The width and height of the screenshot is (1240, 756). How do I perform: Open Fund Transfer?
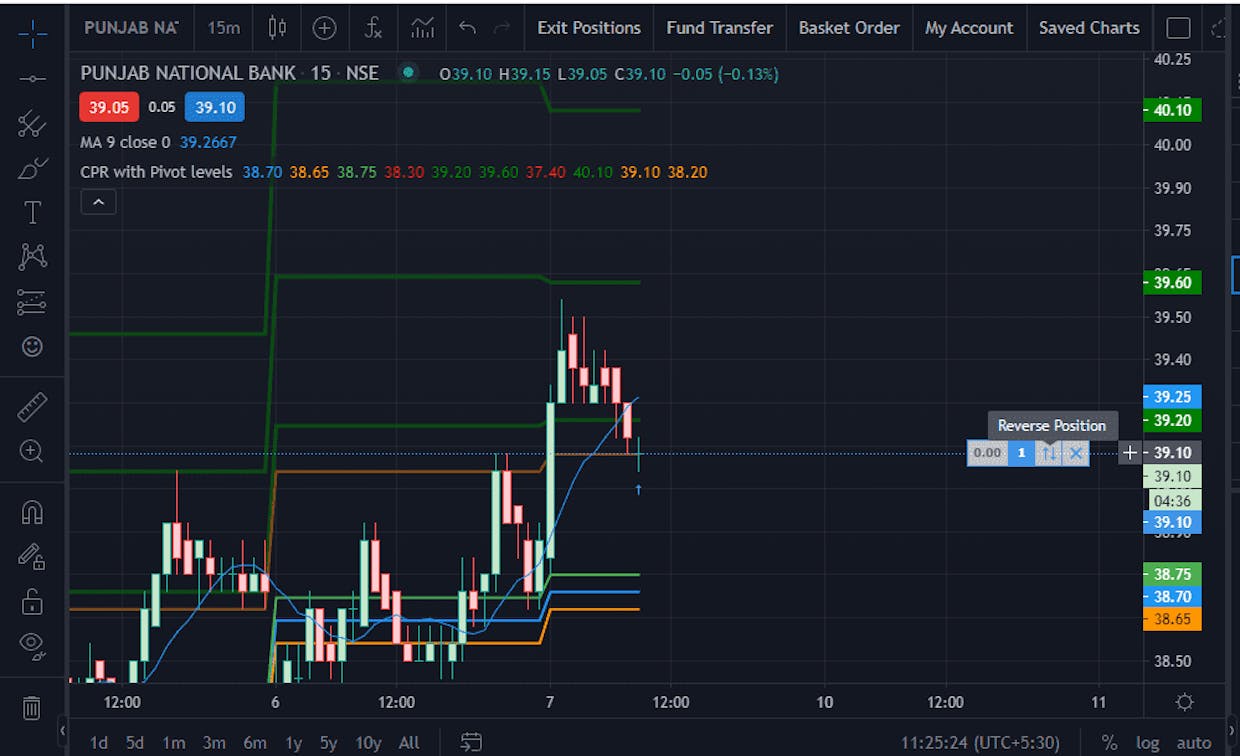(720, 28)
